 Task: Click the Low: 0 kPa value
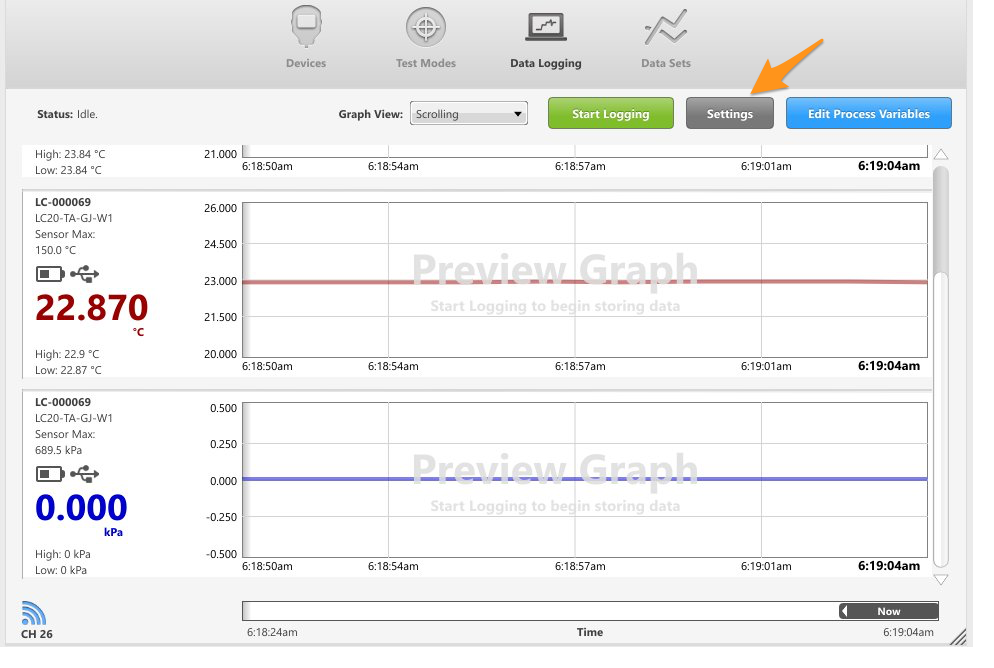[x=61, y=570]
